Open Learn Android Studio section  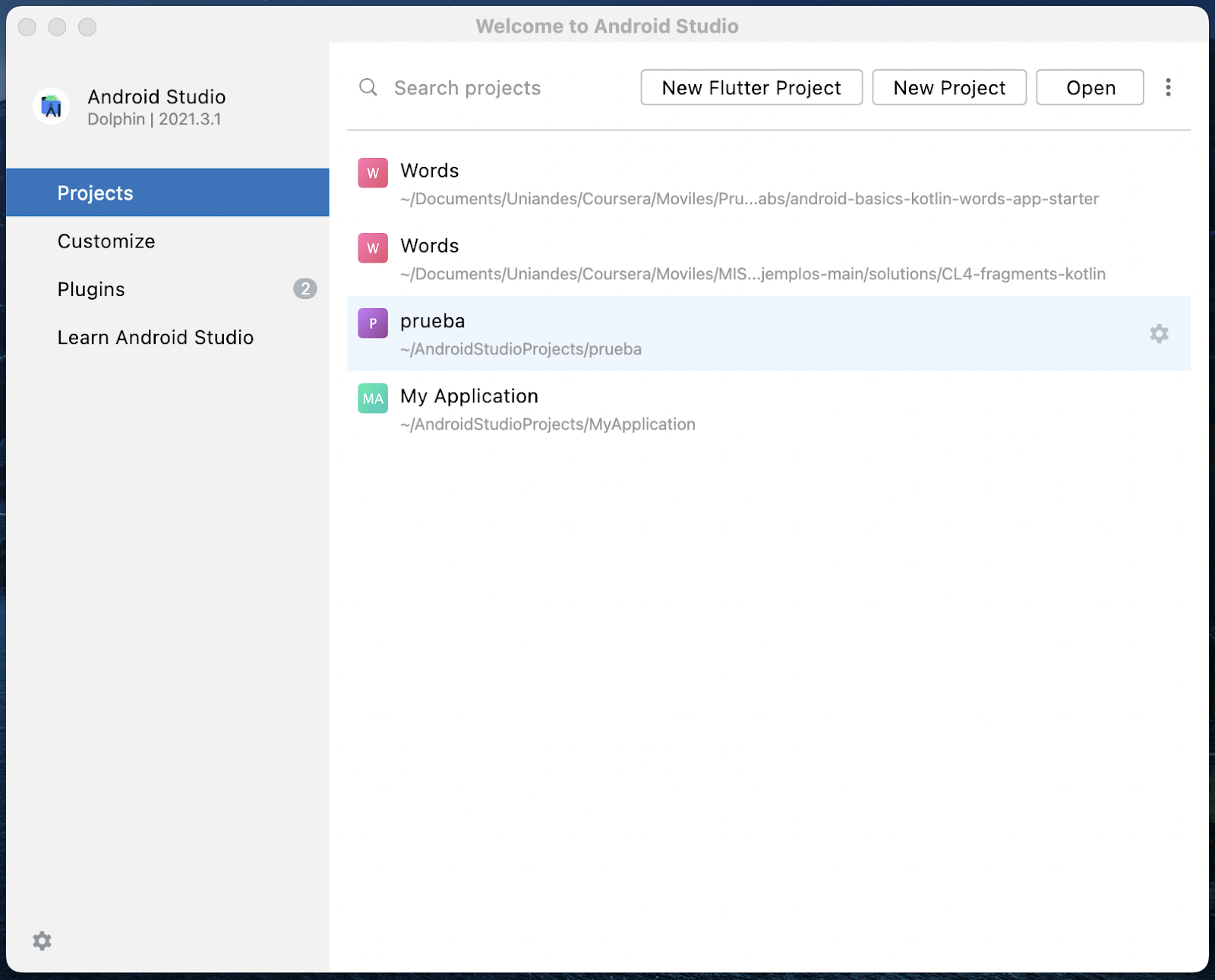[x=155, y=337]
